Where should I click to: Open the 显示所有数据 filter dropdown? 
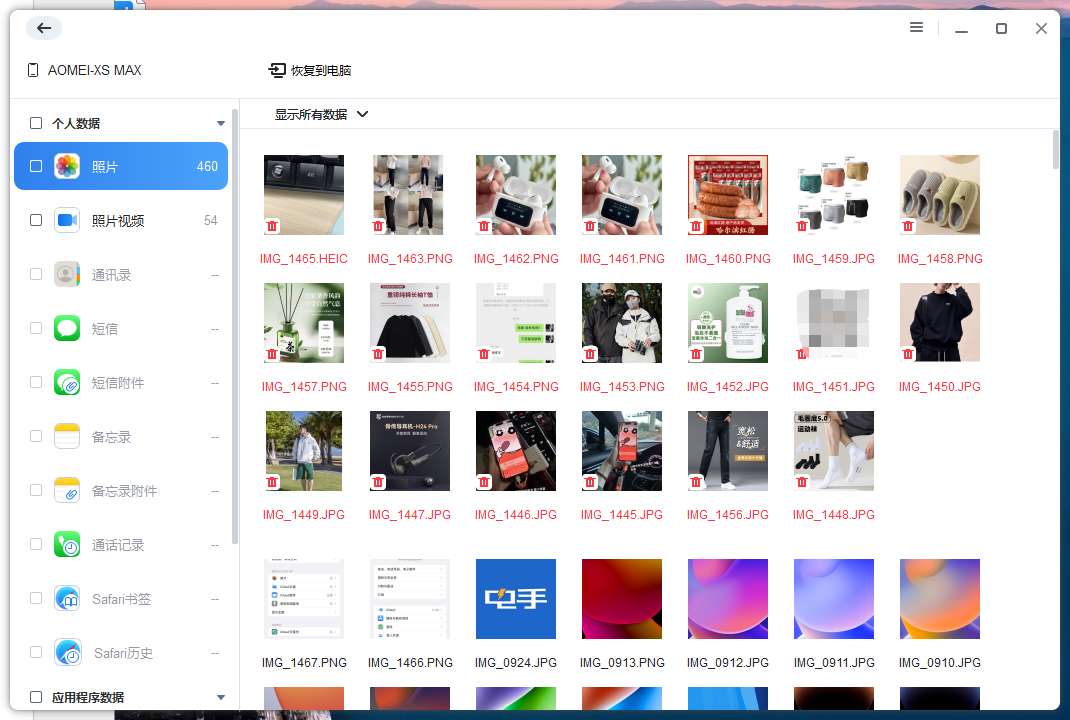pos(318,114)
